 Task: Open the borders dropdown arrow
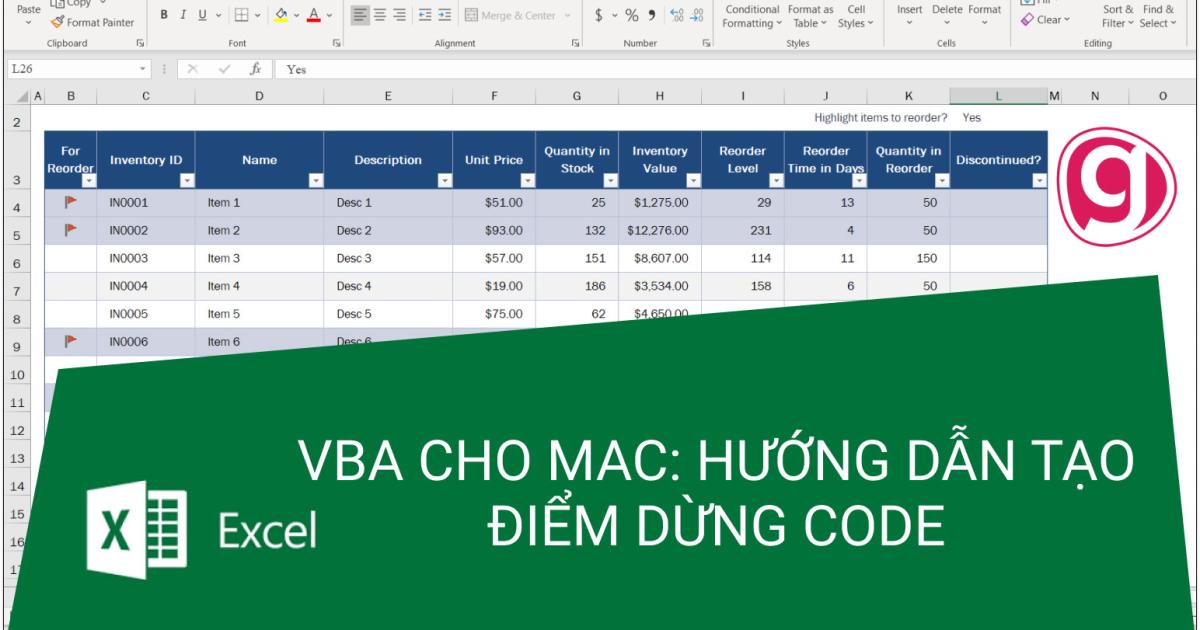tap(257, 15)
